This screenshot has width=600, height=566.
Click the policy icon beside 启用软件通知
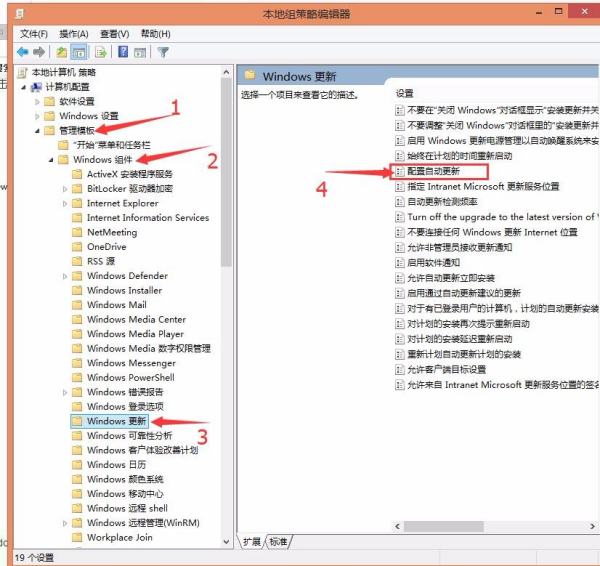(x=399, y=263)
